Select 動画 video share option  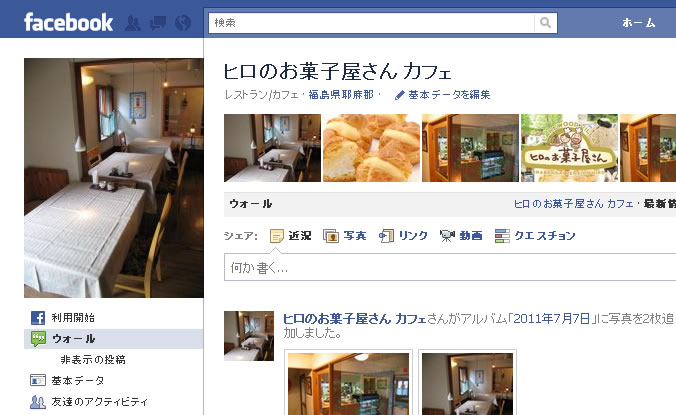click(461, 236)
